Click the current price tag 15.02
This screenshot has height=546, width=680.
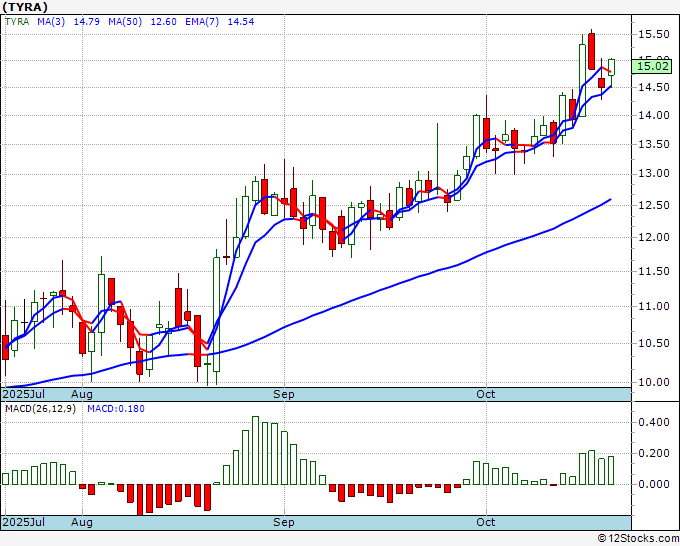(654, 66)
